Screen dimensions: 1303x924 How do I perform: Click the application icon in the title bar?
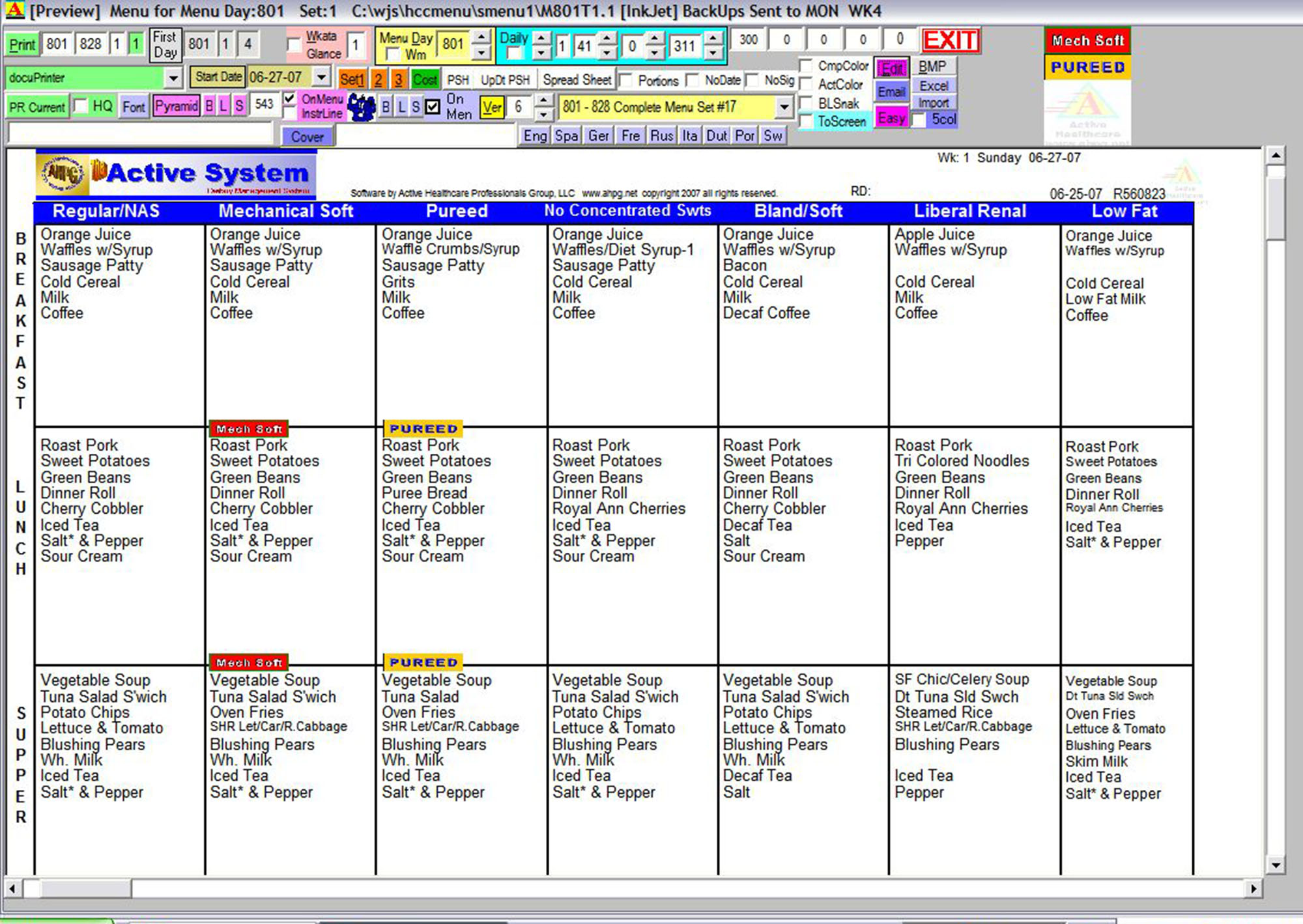point(14,10)
